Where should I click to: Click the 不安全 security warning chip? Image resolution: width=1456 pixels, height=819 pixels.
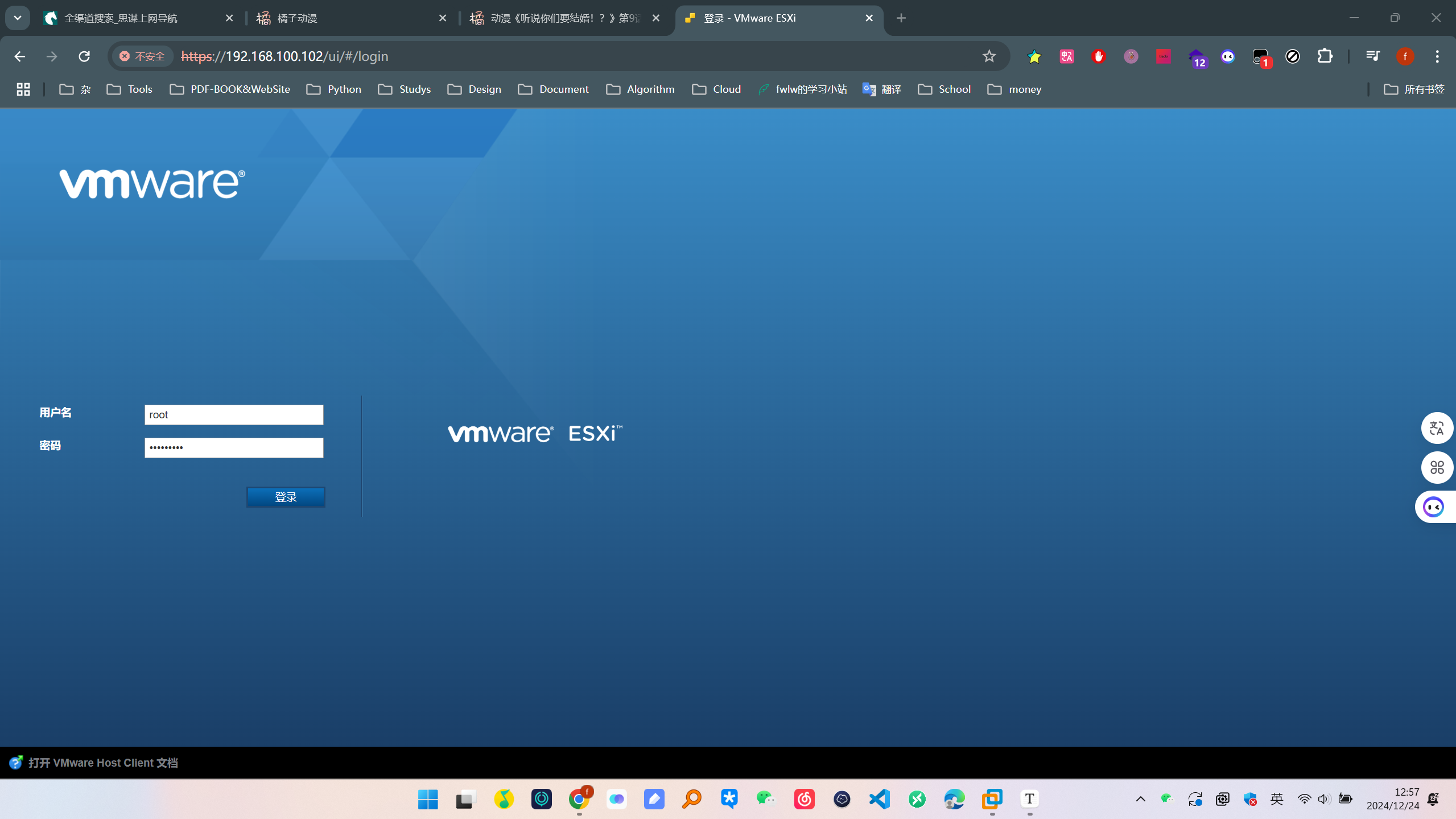[x=142, y=56]
